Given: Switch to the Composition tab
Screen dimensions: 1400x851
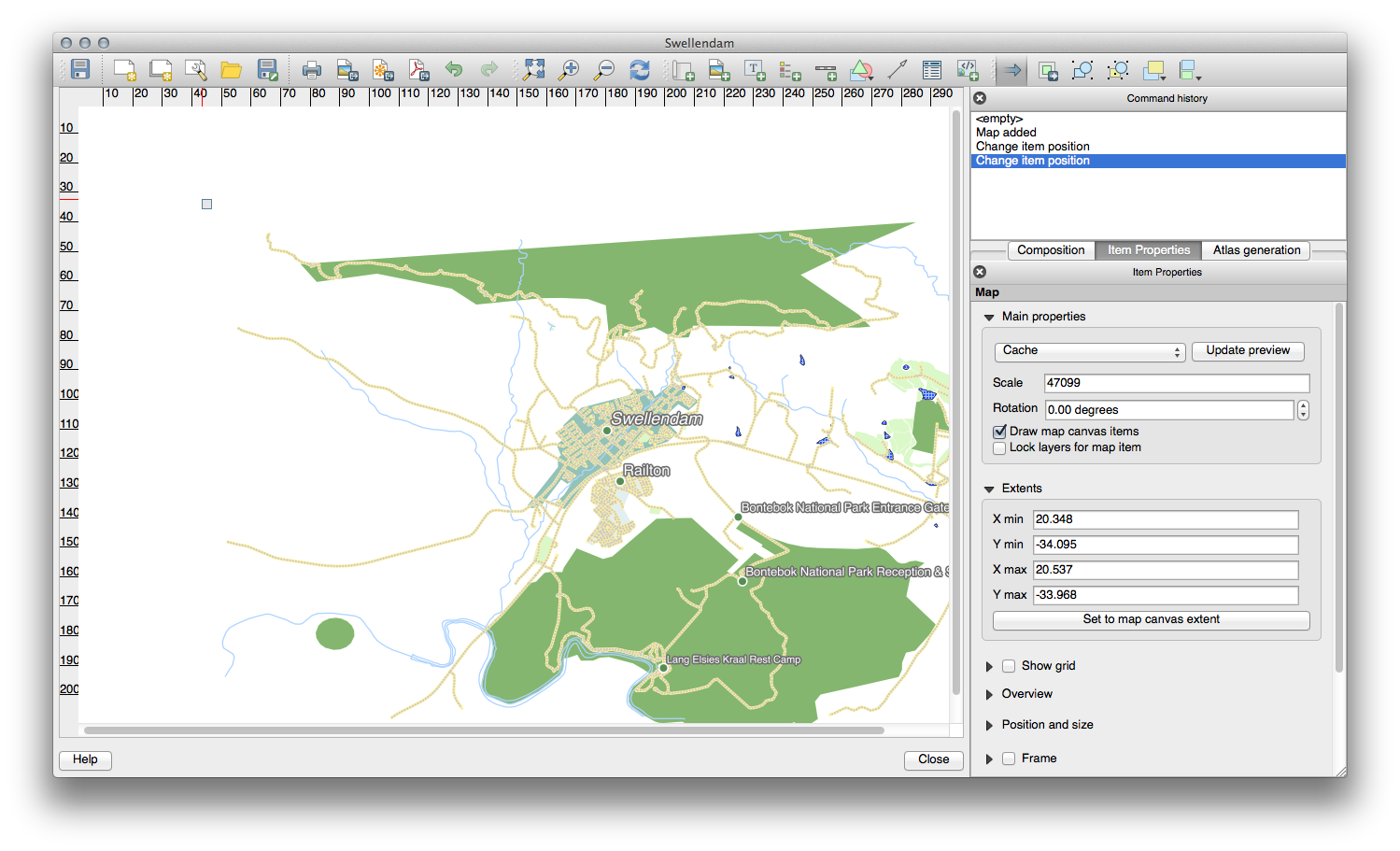Looking at the screenshot, I should [1051, 250].
